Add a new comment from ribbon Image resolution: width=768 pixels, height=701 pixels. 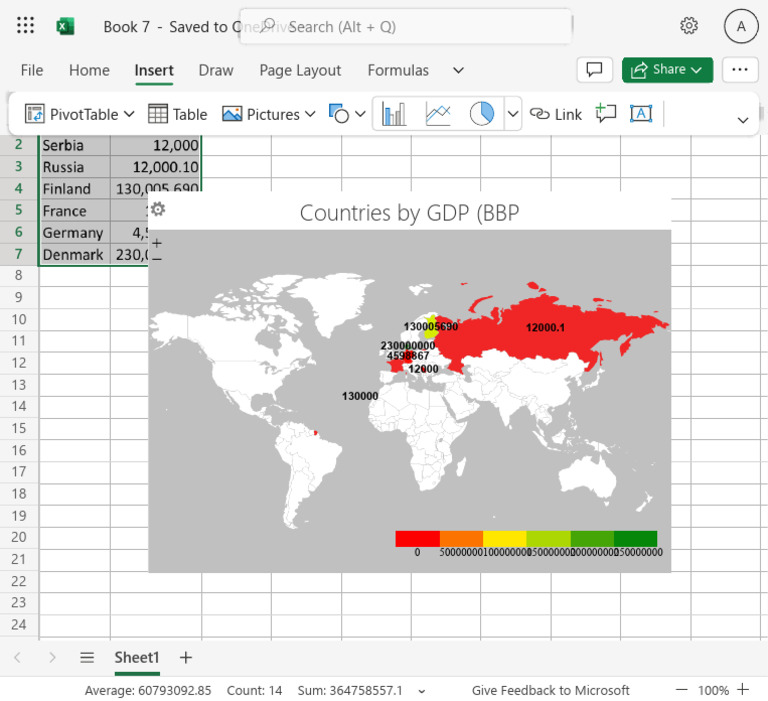pos(605,114)
